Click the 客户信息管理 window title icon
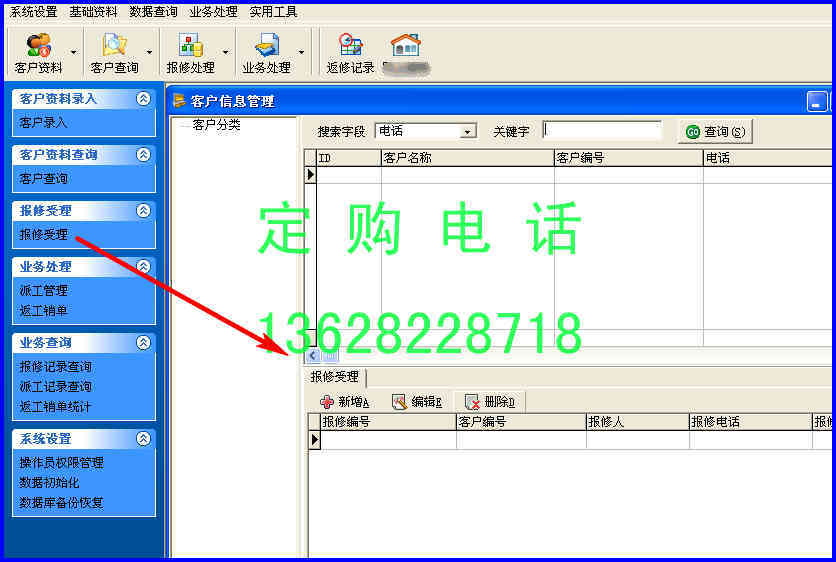836x562 pixels. [180, 101]
